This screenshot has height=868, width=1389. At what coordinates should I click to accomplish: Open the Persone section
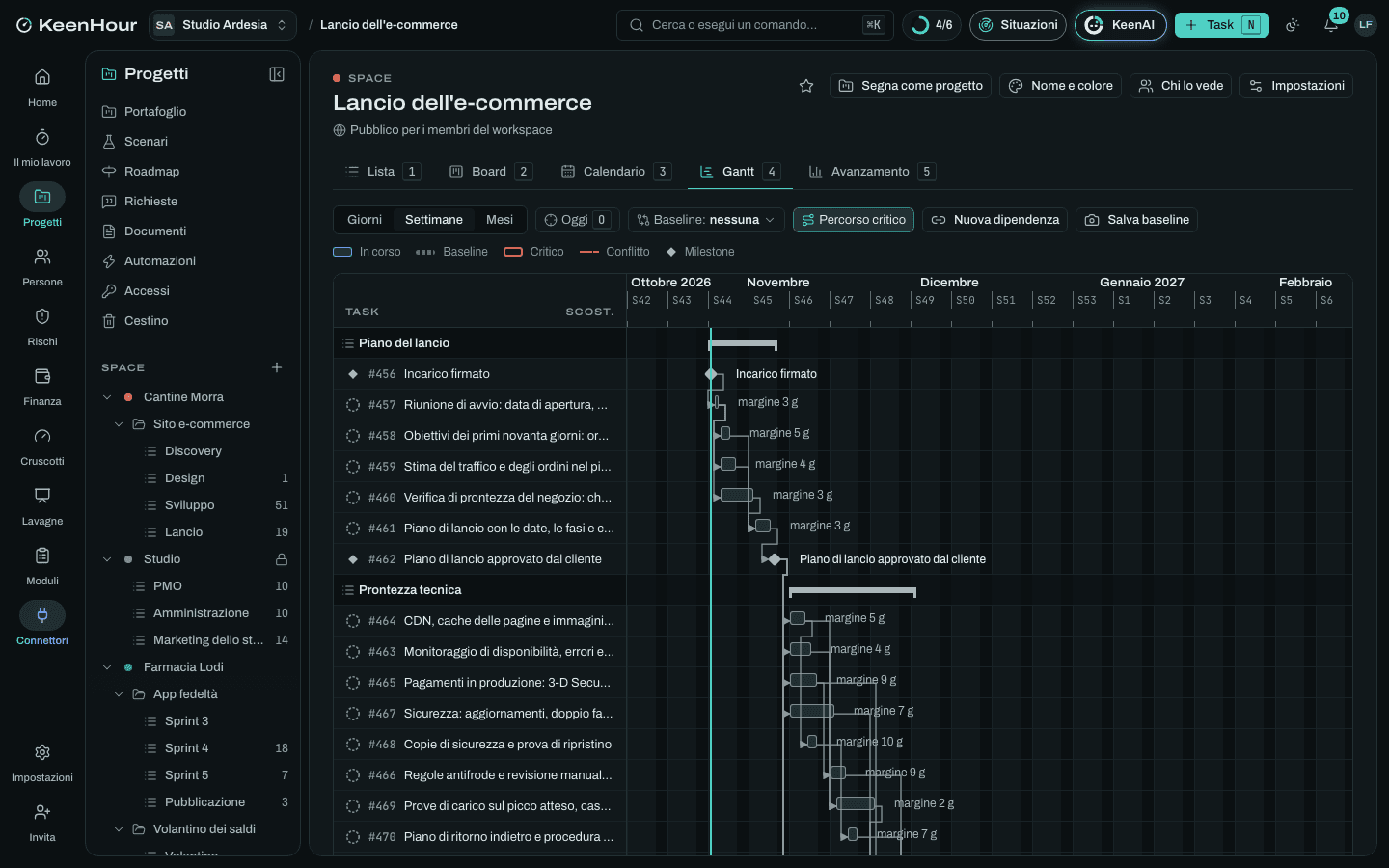coord(42,266)
